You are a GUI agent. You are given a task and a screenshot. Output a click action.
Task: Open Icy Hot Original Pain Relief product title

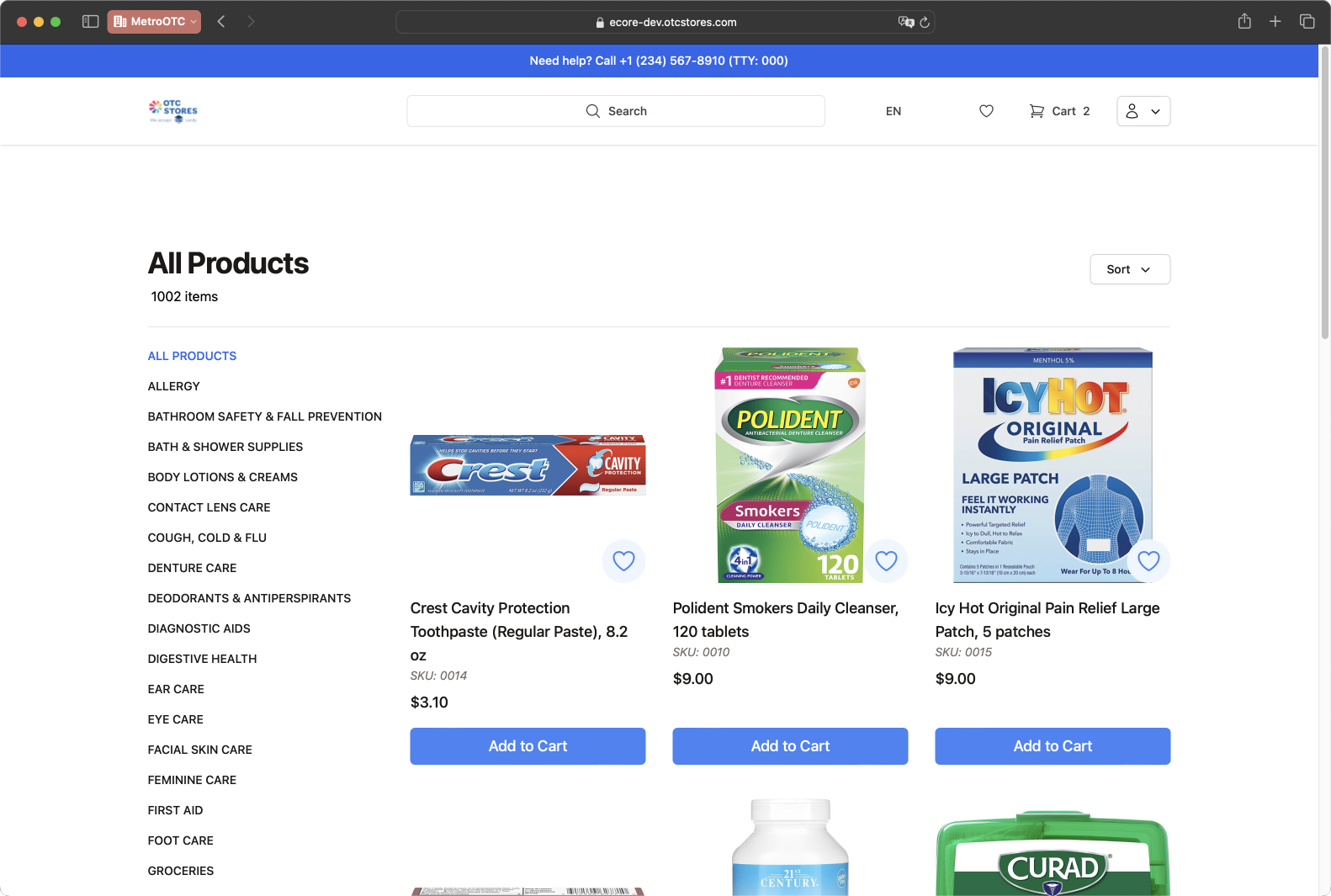pyautogui.click(x=1047, y=620)
